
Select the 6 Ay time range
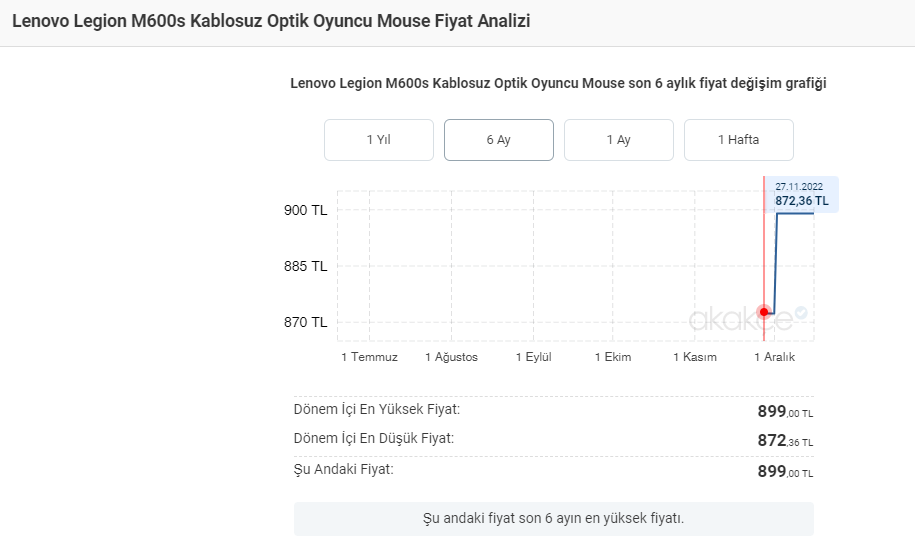tap(498, 140)
